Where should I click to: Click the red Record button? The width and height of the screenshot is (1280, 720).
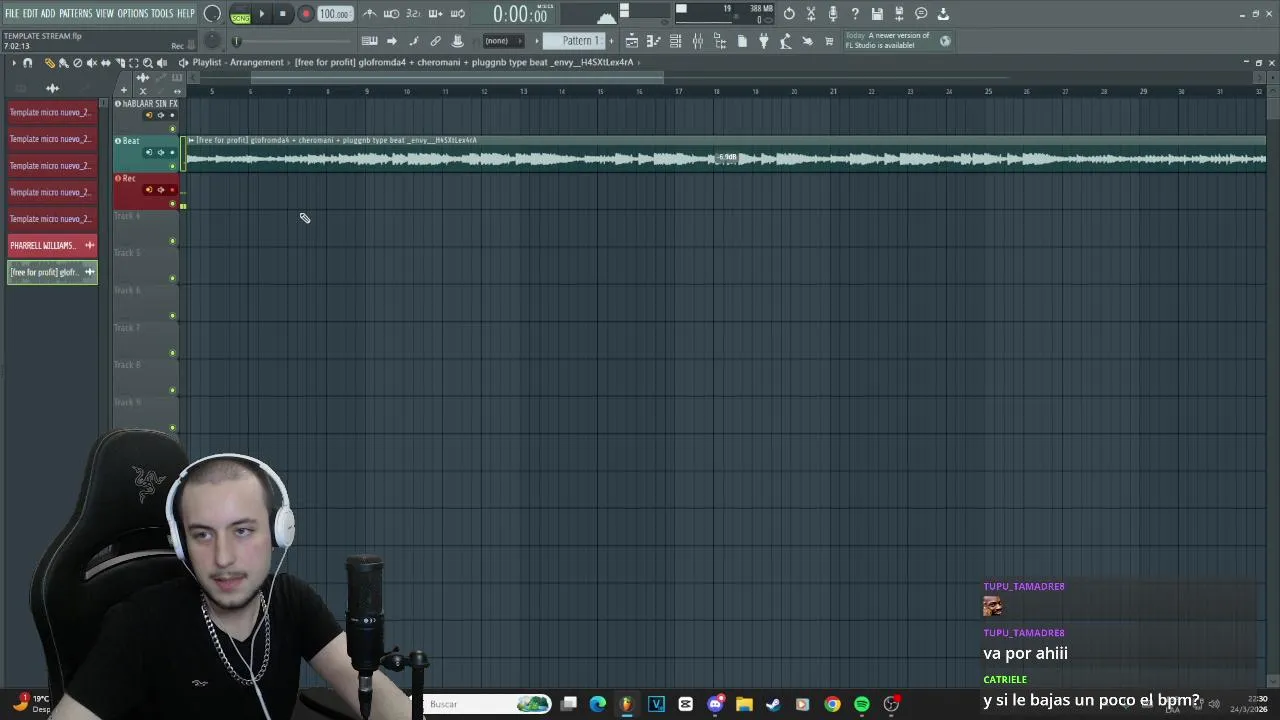click(306, 14)
